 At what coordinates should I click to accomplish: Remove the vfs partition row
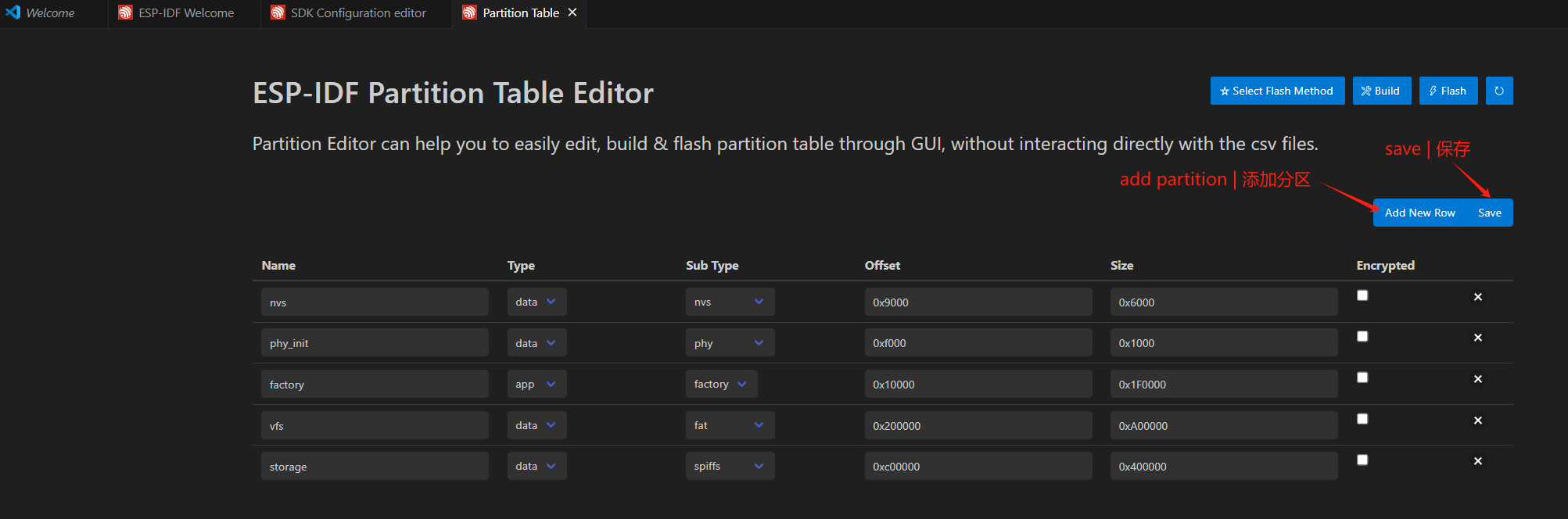pos(1477,421)
